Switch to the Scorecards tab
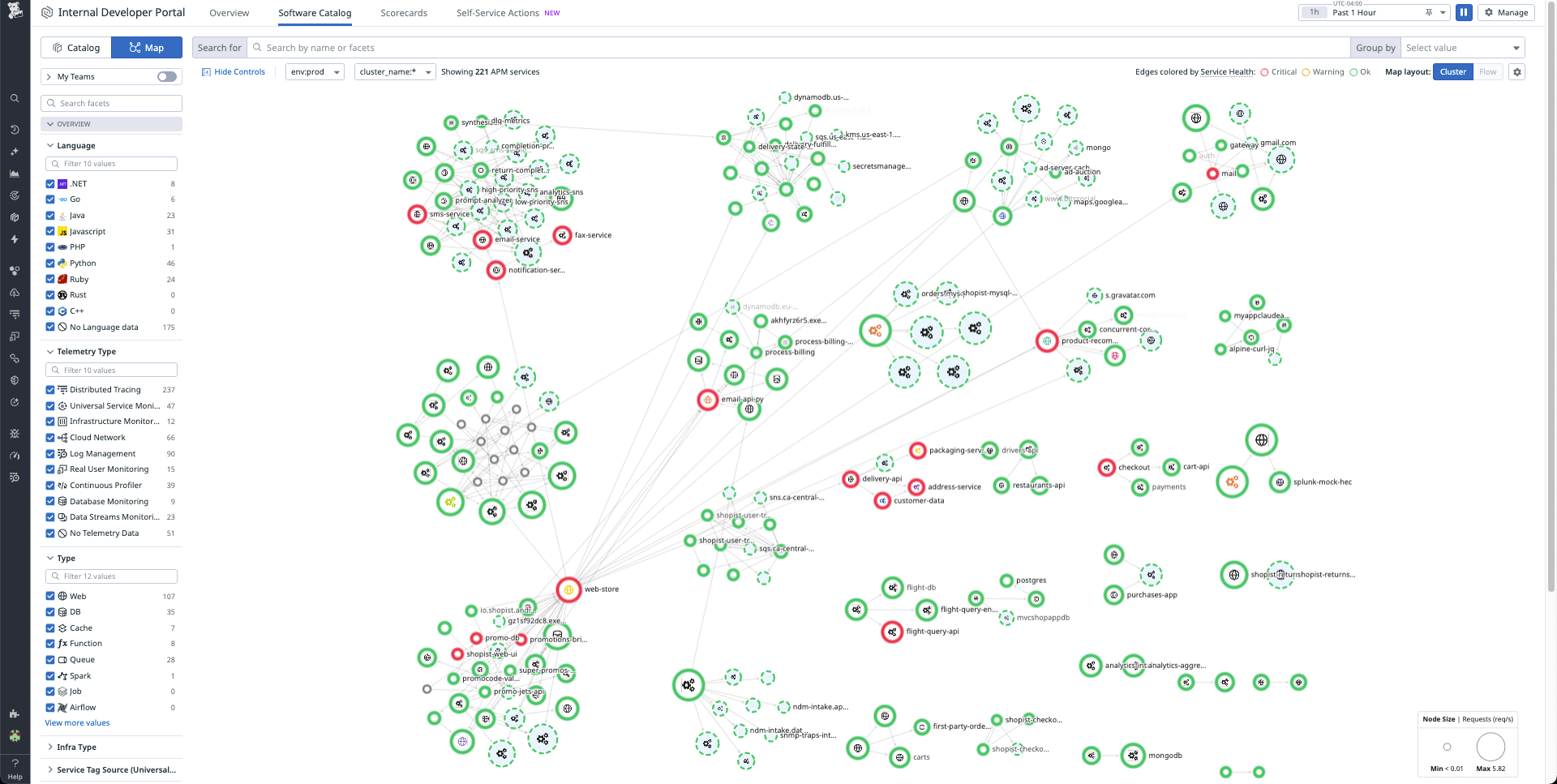The image size is (1557, 784). pos(403,13)
